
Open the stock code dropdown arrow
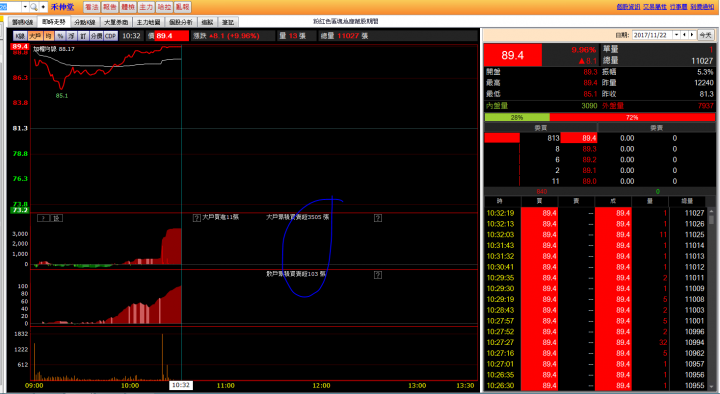pos(25,7)
